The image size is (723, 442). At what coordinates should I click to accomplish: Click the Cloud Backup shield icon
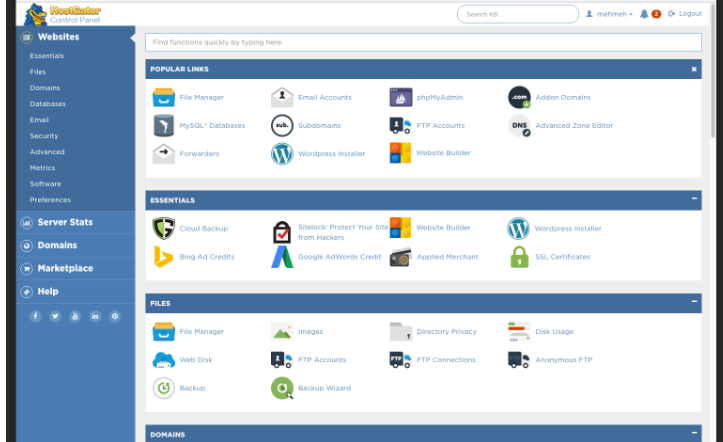(163, 228)
